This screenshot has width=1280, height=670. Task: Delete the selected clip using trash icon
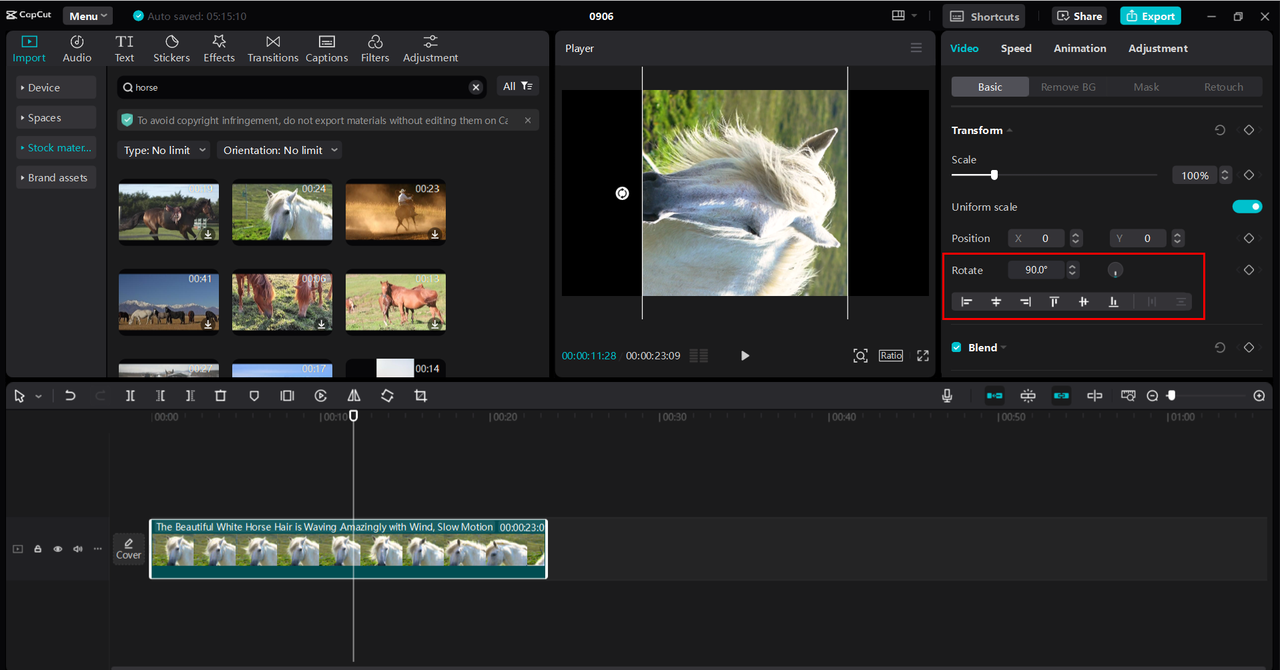coord(221,396)
